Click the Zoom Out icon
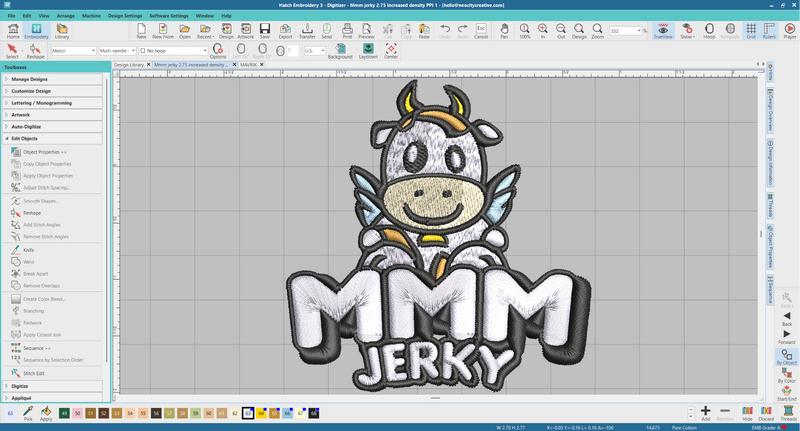The image size is (800, 431). click(561, 31)
